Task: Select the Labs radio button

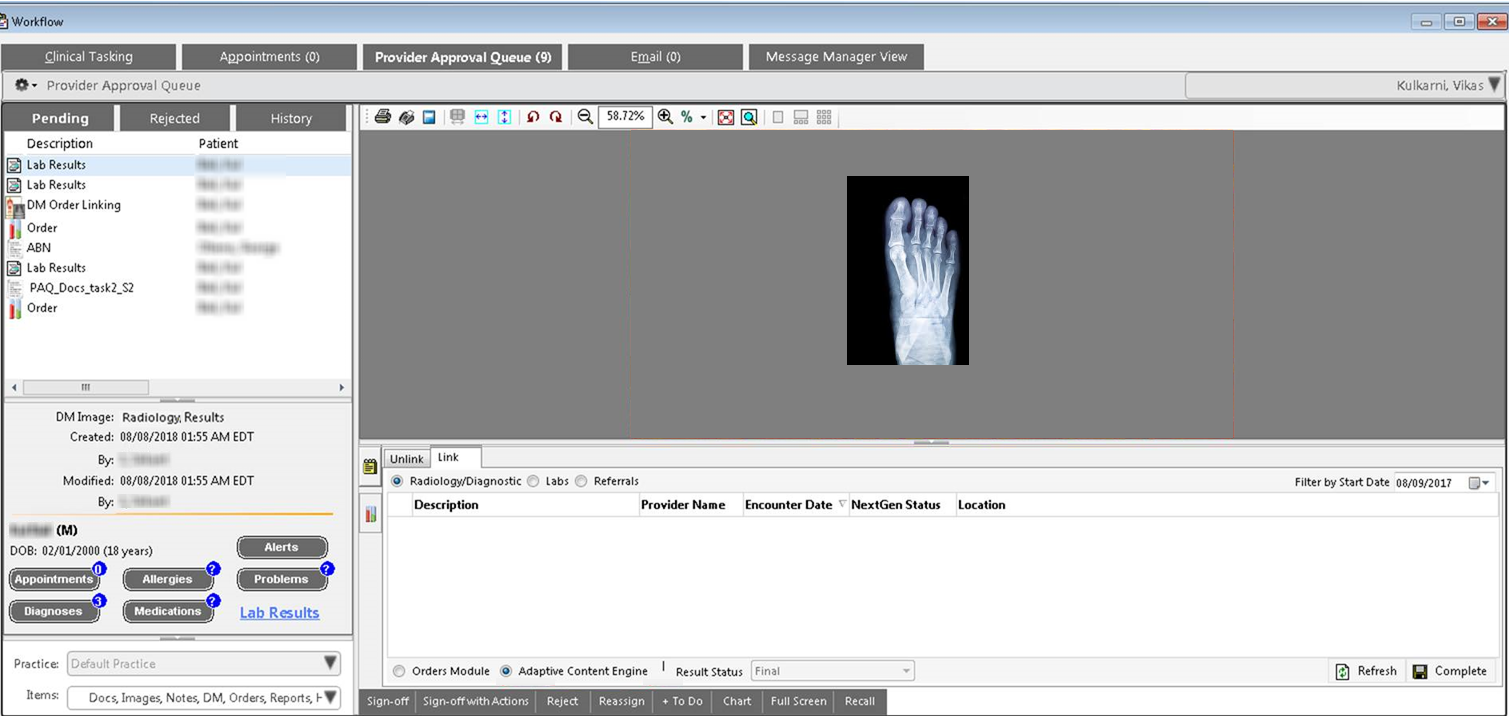Action: [533, 481]
